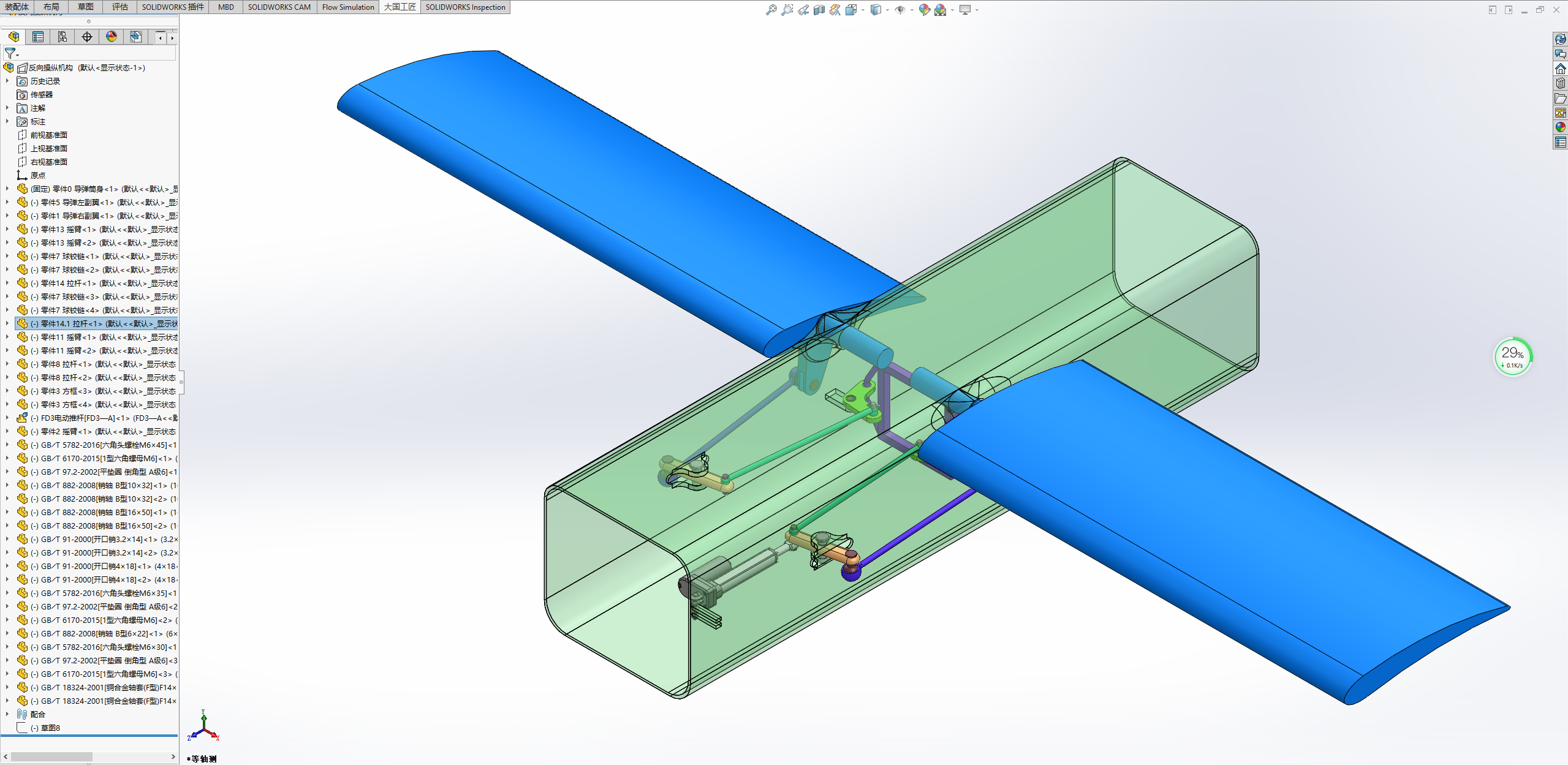
Task: Switch to SOLIDWORKS Inspection tab
Action: pos(466,7)
